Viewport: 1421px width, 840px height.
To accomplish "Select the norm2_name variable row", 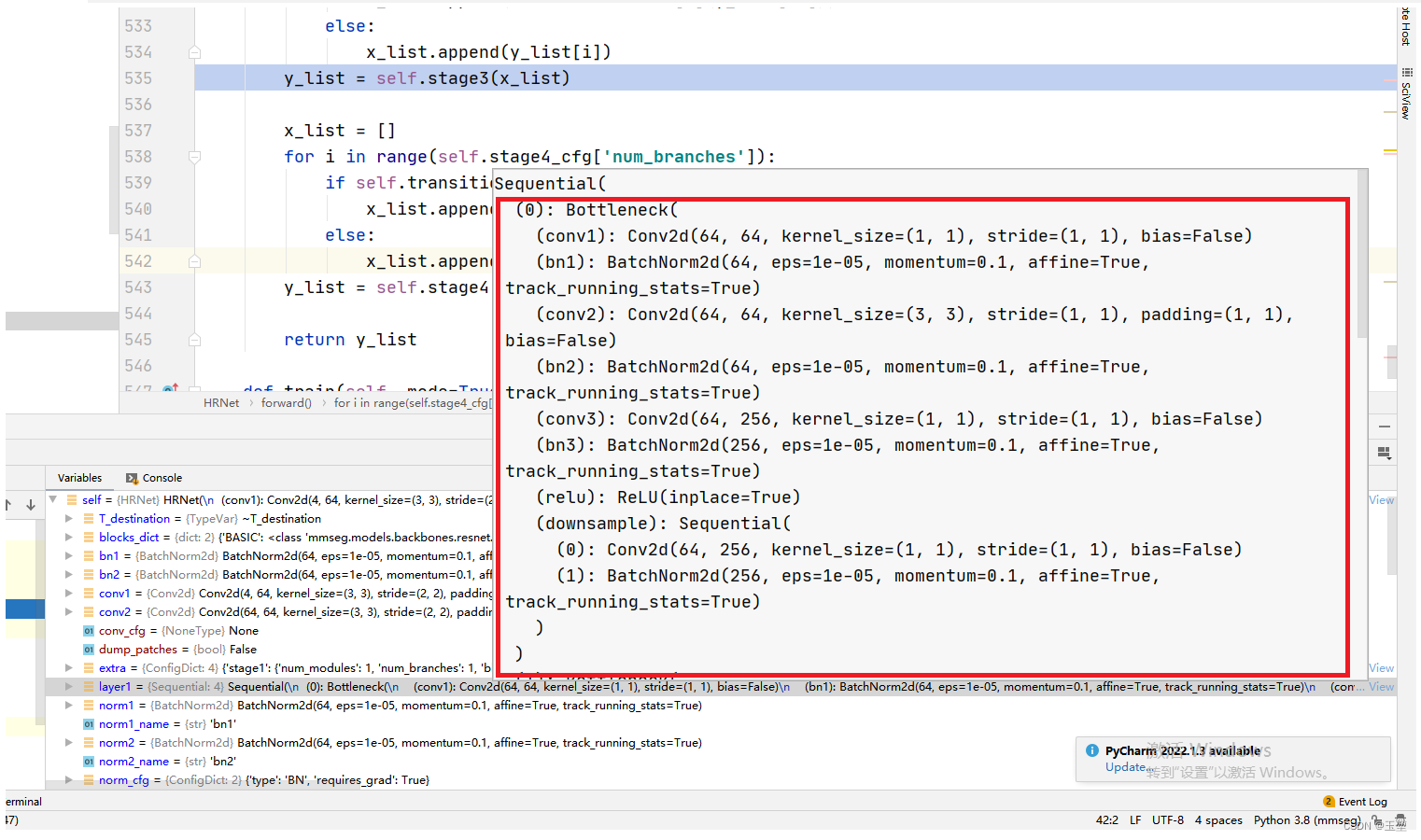I will click(x=719, y=762).
